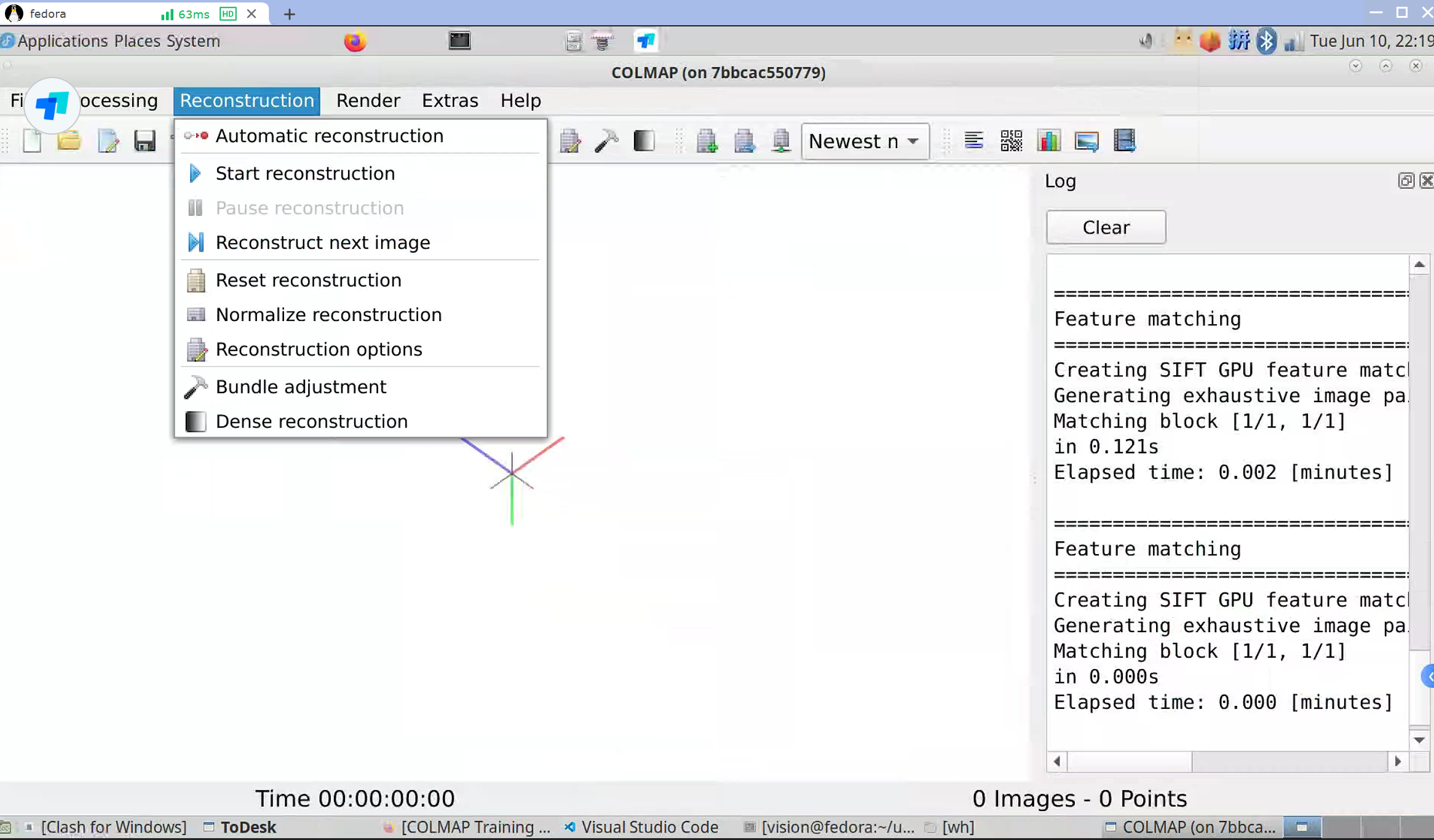Launch Firefox from the top panel
The height and width of the screenshot is (840, 1434).
(355, 41)
